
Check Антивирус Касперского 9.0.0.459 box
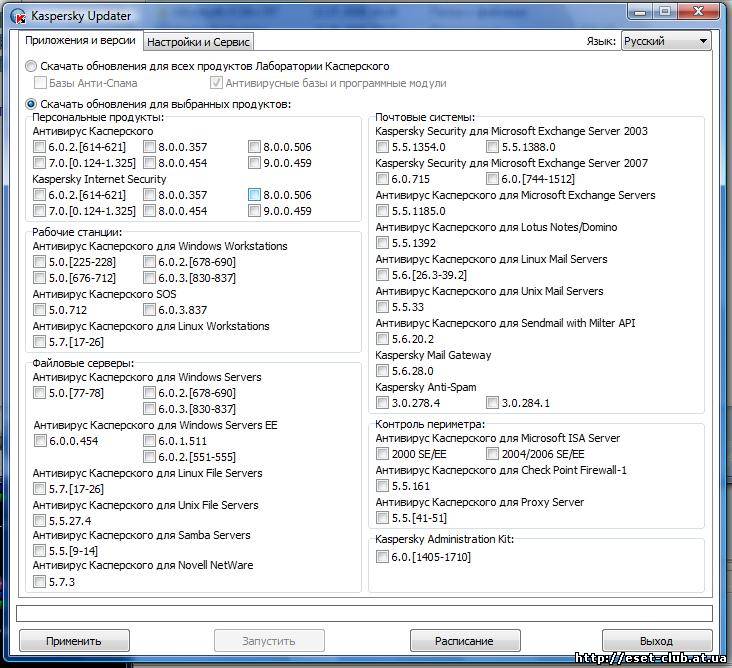point(254,162)
